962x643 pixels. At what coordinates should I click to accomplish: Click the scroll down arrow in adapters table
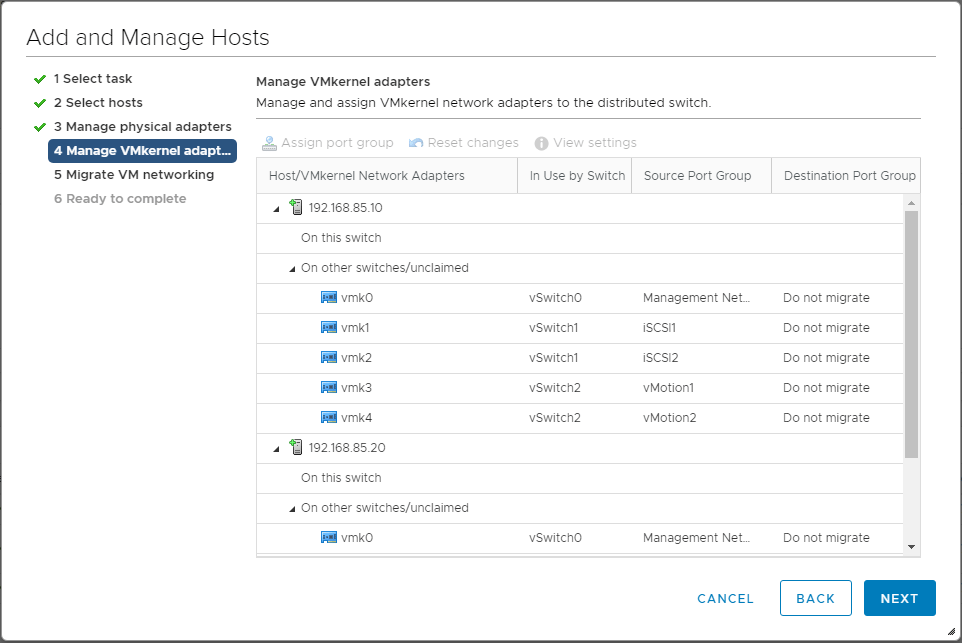click(x=911, y=547)
